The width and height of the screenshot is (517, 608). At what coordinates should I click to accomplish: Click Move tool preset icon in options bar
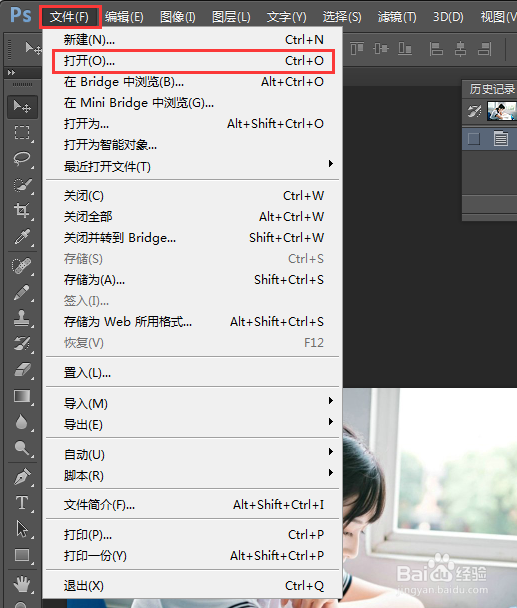pos(34,49)
